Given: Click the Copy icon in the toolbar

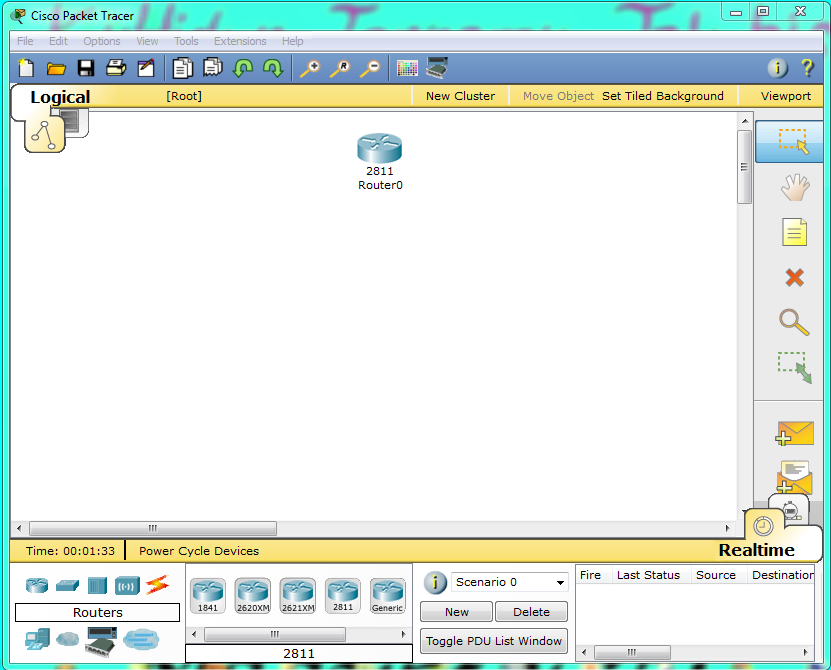Looking at the screenshot, I should (x=183, y=68).
